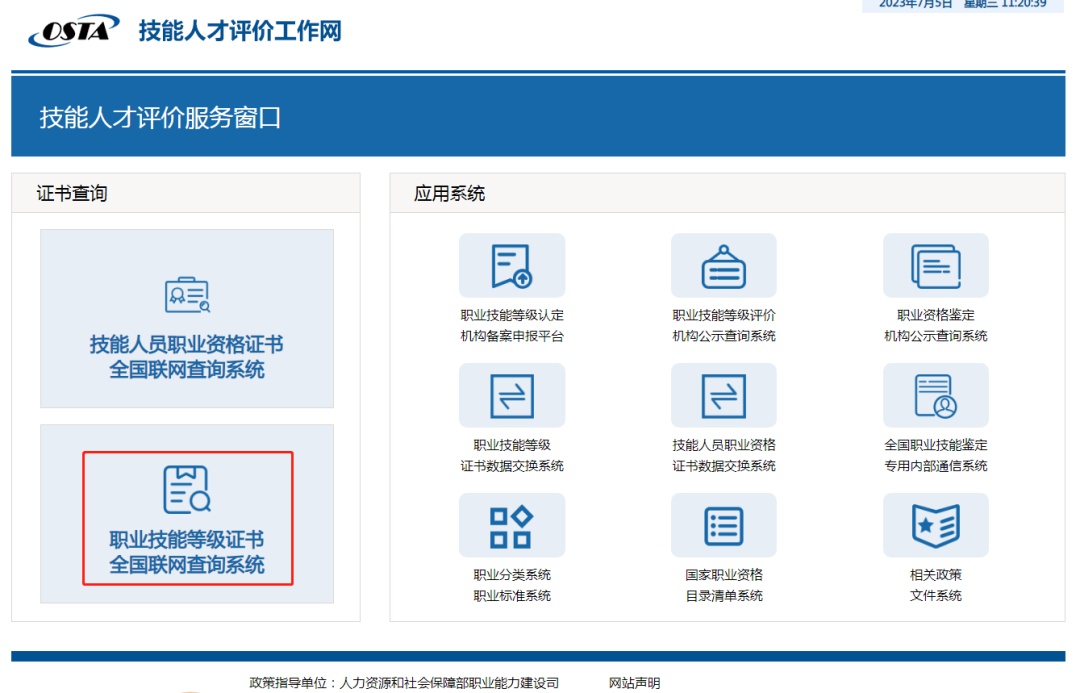Open 相关政策文件系统 icon
The width and height of the screenshot is (1080, 693).
coord(935,526)
